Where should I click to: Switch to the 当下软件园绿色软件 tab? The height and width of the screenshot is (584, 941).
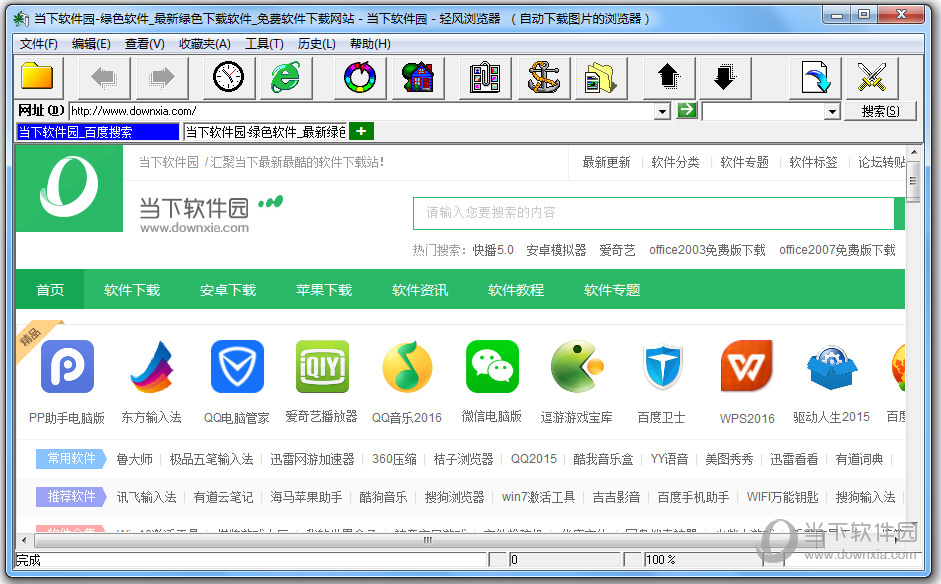[265, 132]
